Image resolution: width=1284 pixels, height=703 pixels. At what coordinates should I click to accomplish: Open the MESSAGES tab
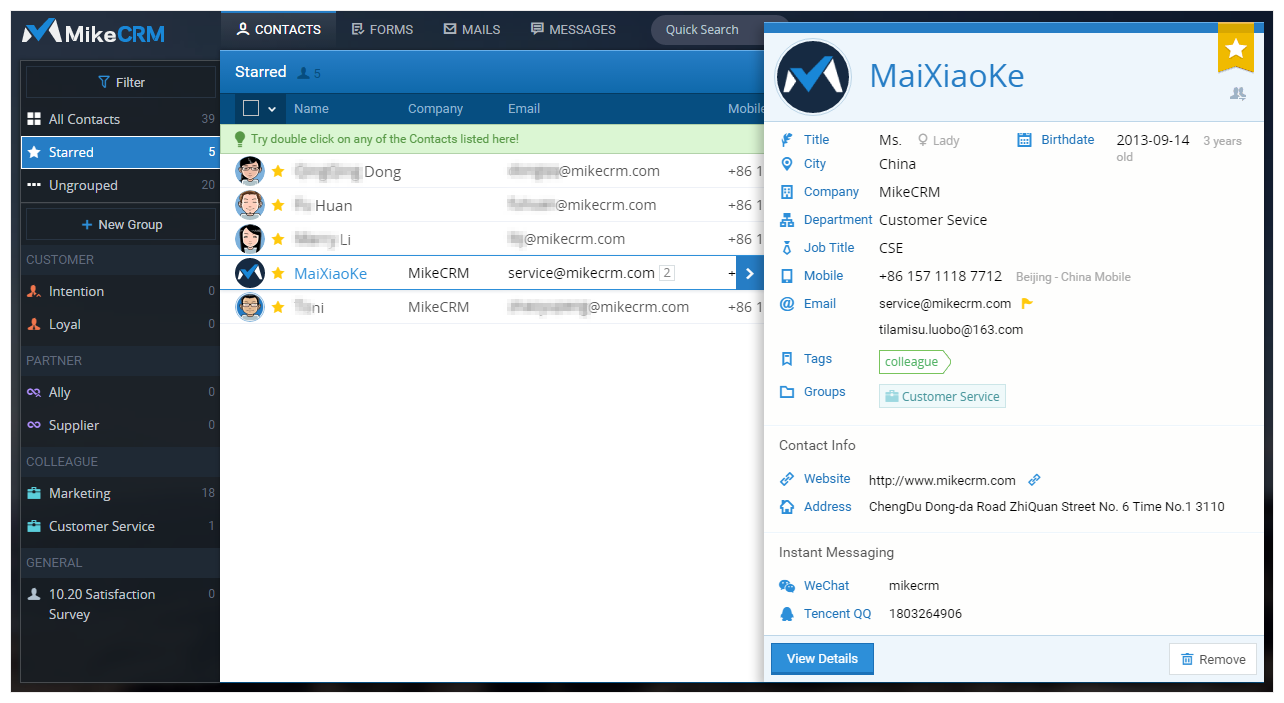[x=573, y=30]
